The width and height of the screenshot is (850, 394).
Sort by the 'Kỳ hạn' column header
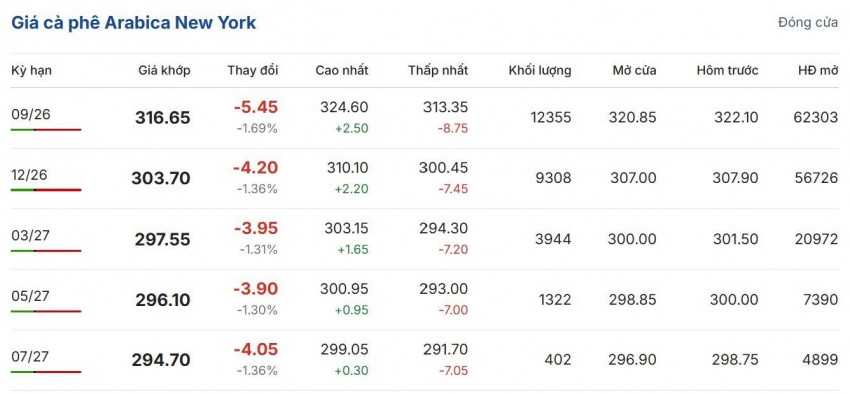pyautogui.click(x=31, y=70)
